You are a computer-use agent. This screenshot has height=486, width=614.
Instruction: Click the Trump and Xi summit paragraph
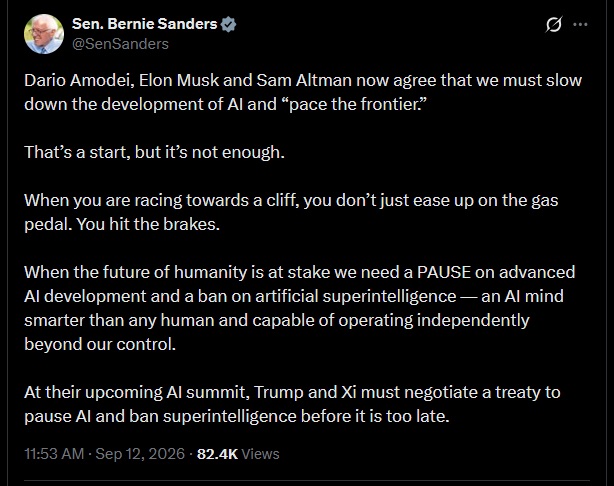(x=292, y=404)
